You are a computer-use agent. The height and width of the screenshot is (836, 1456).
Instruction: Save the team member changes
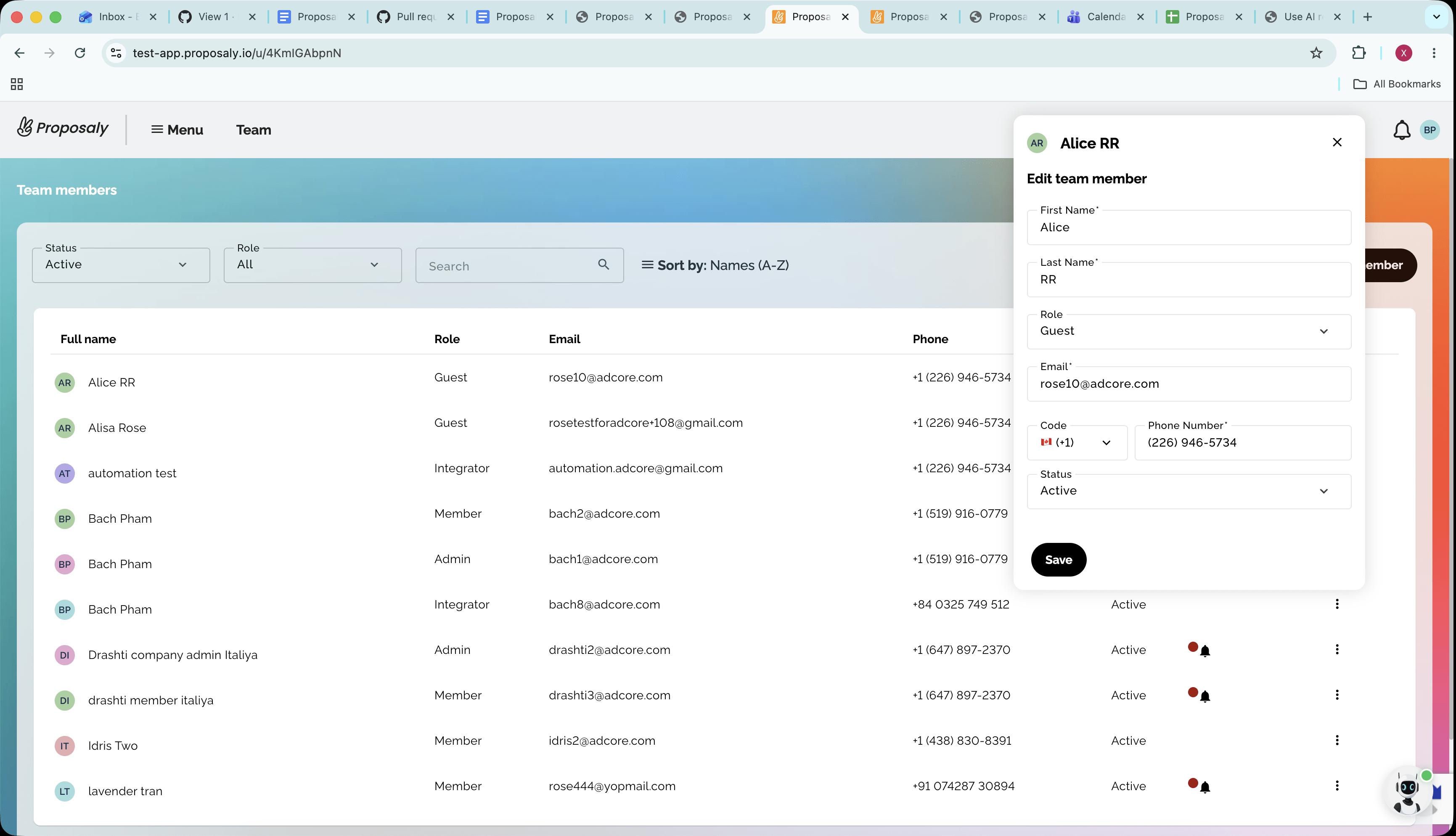[1059, 560]
